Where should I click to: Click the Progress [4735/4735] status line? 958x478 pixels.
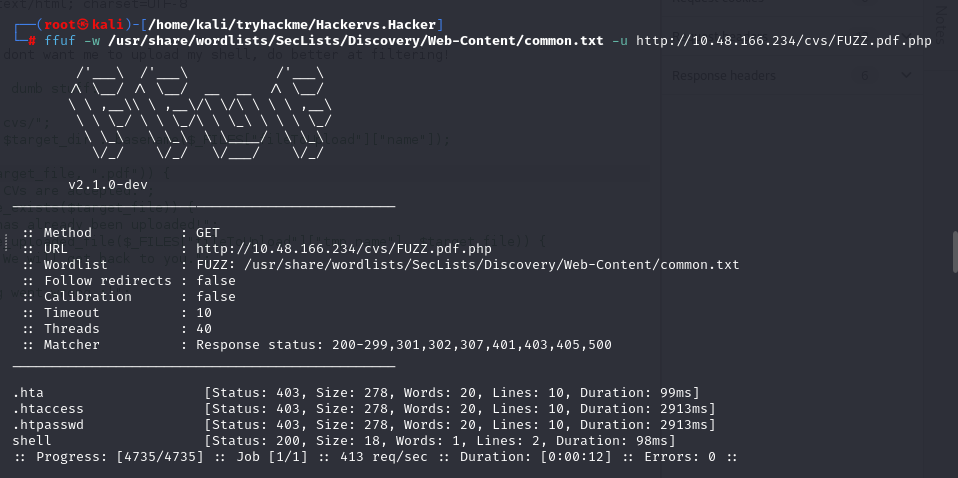(x=375, y=457)
